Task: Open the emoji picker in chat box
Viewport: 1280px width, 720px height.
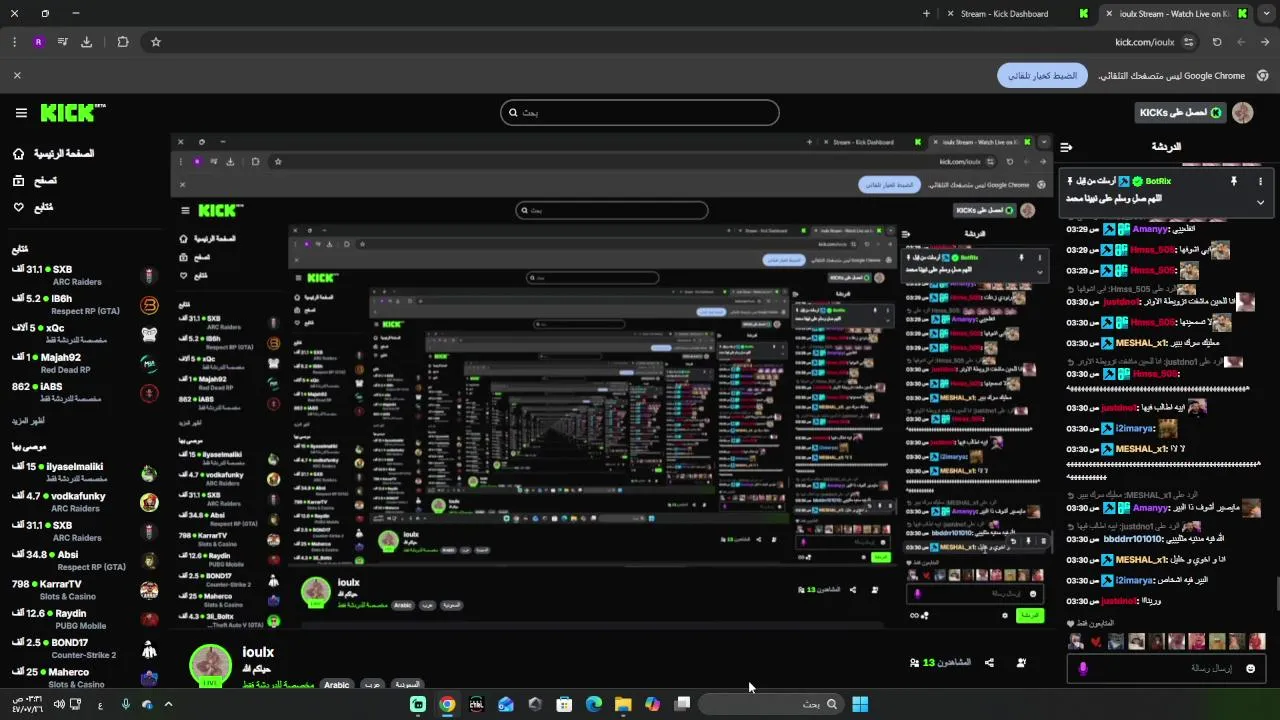Action: coord(1250,668)
